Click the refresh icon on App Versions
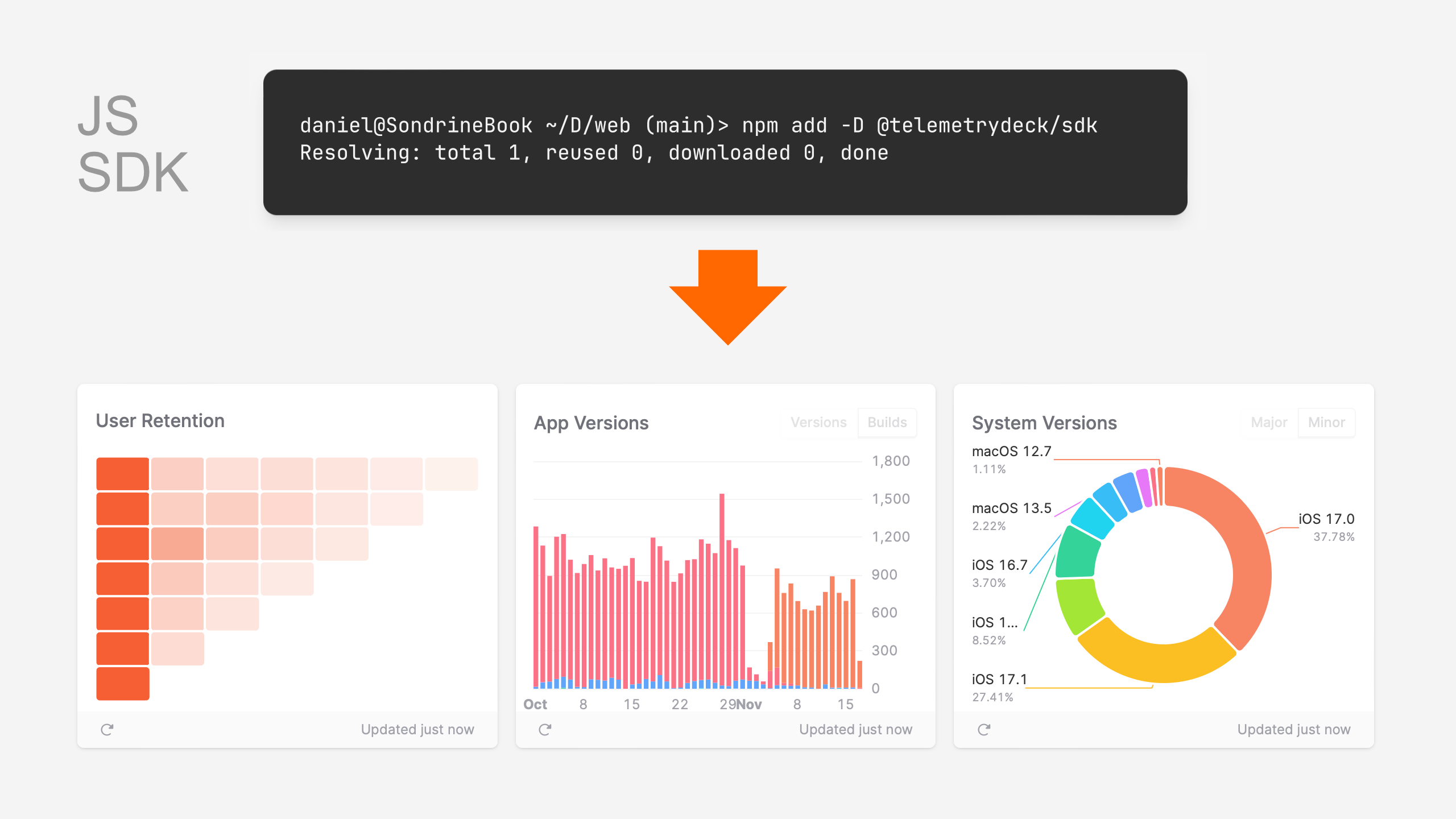This screenshot has height=819, width=1456. [545, 728]
